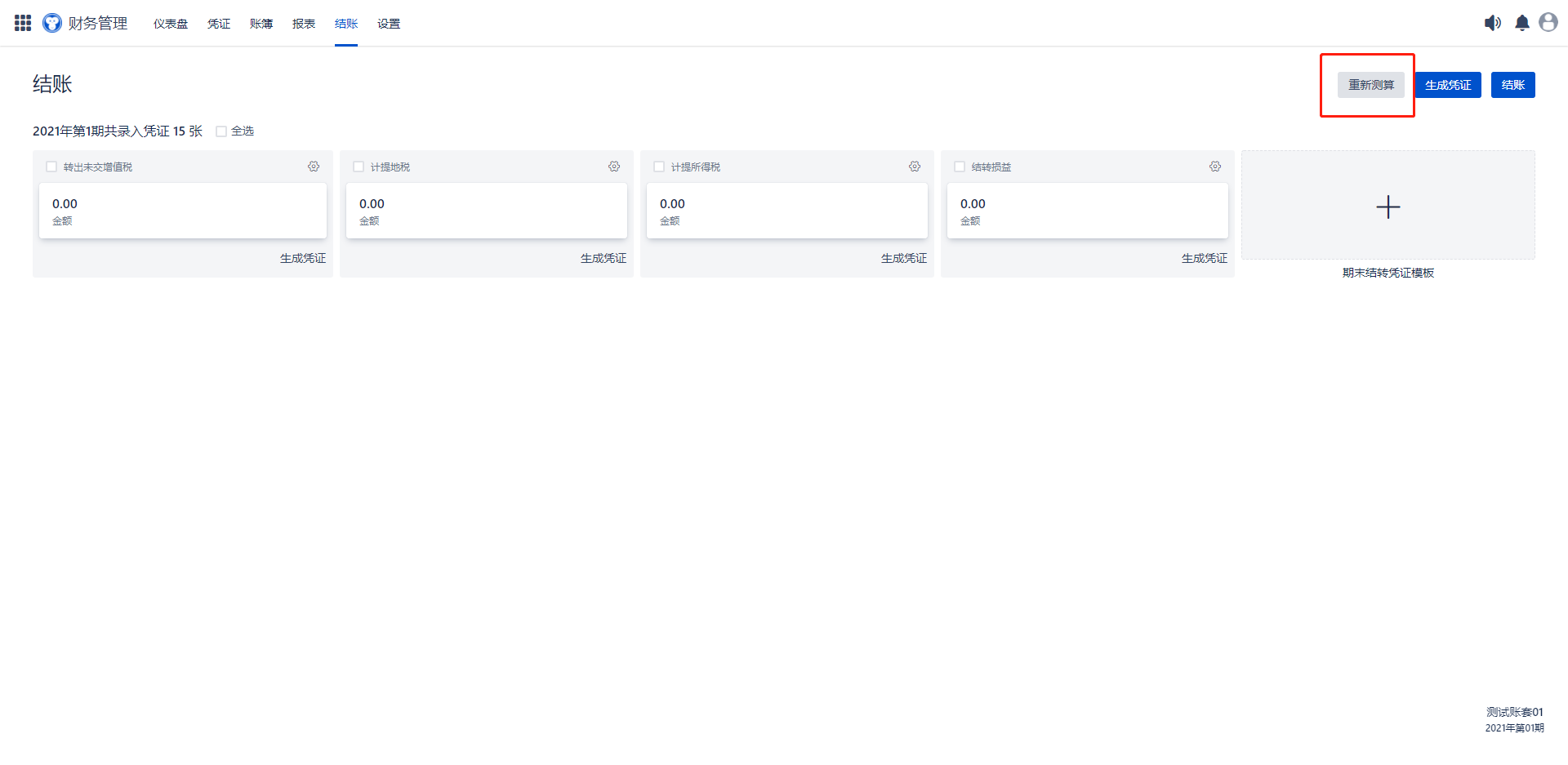
Task: Click the 测试账套01 account text
Action: pos(1515,712)
